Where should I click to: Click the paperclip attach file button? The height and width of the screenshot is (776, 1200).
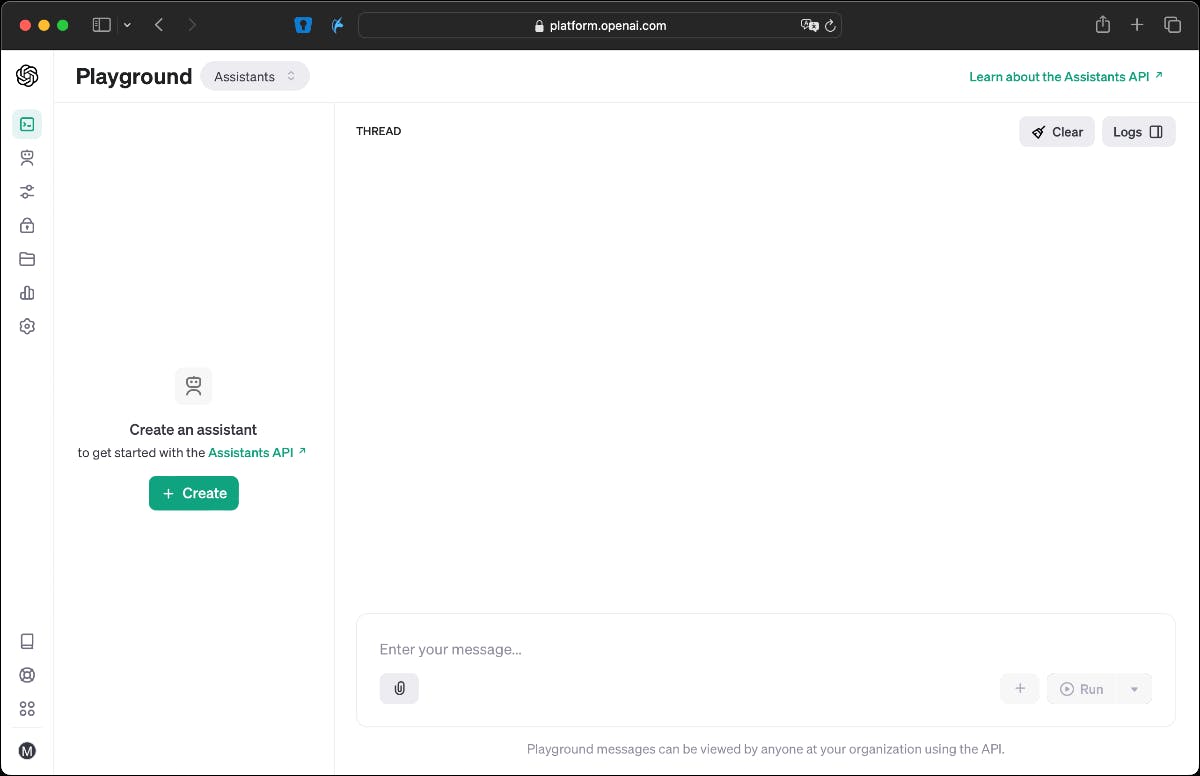coord(399,688)
